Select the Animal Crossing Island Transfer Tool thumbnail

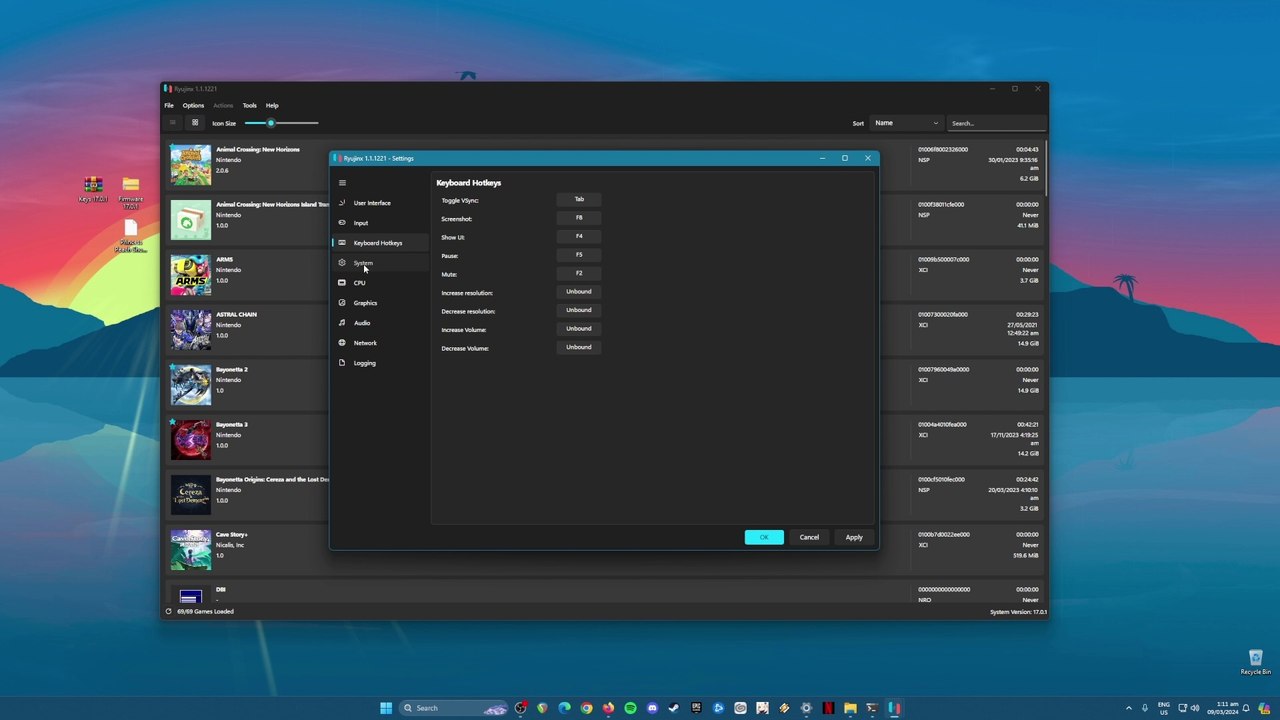pyautogui.click(x=190, y=220)
